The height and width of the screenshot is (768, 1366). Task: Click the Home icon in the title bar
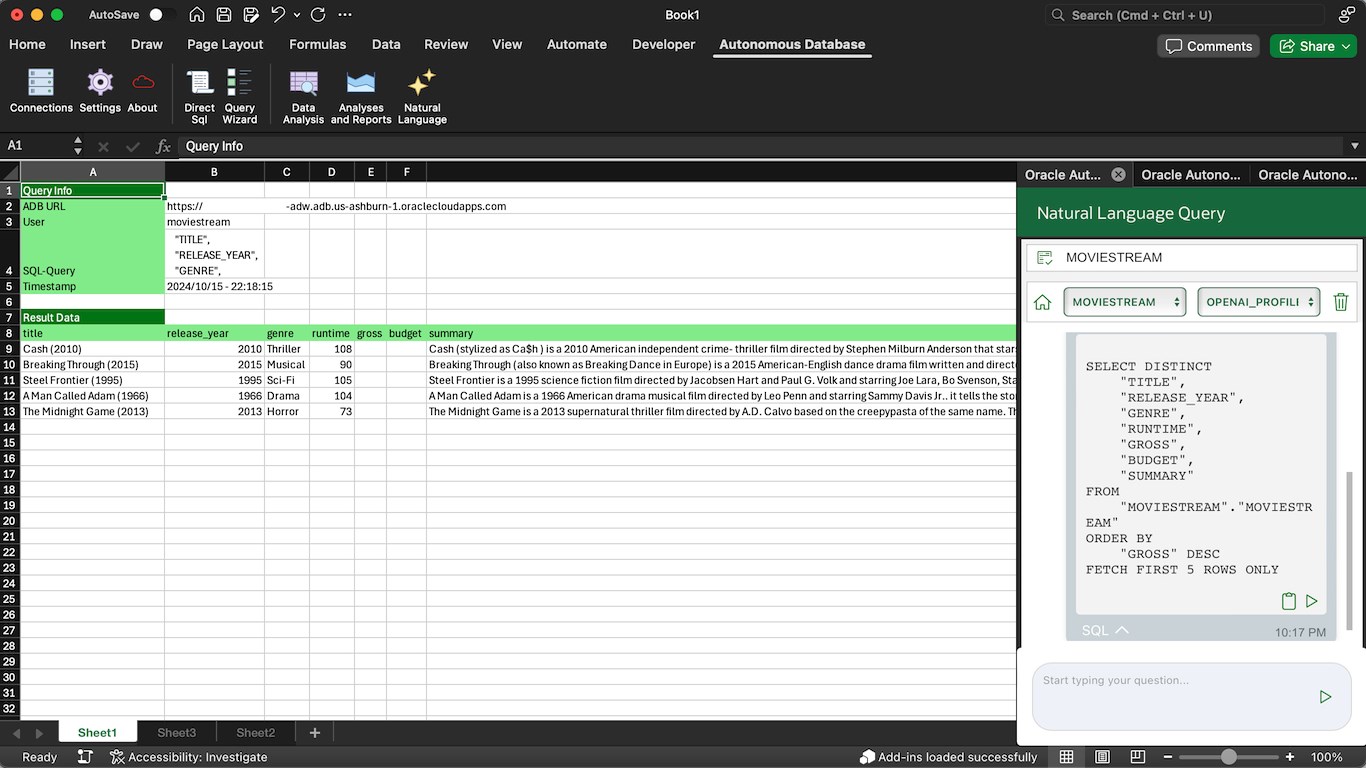(x=197, y=15)
